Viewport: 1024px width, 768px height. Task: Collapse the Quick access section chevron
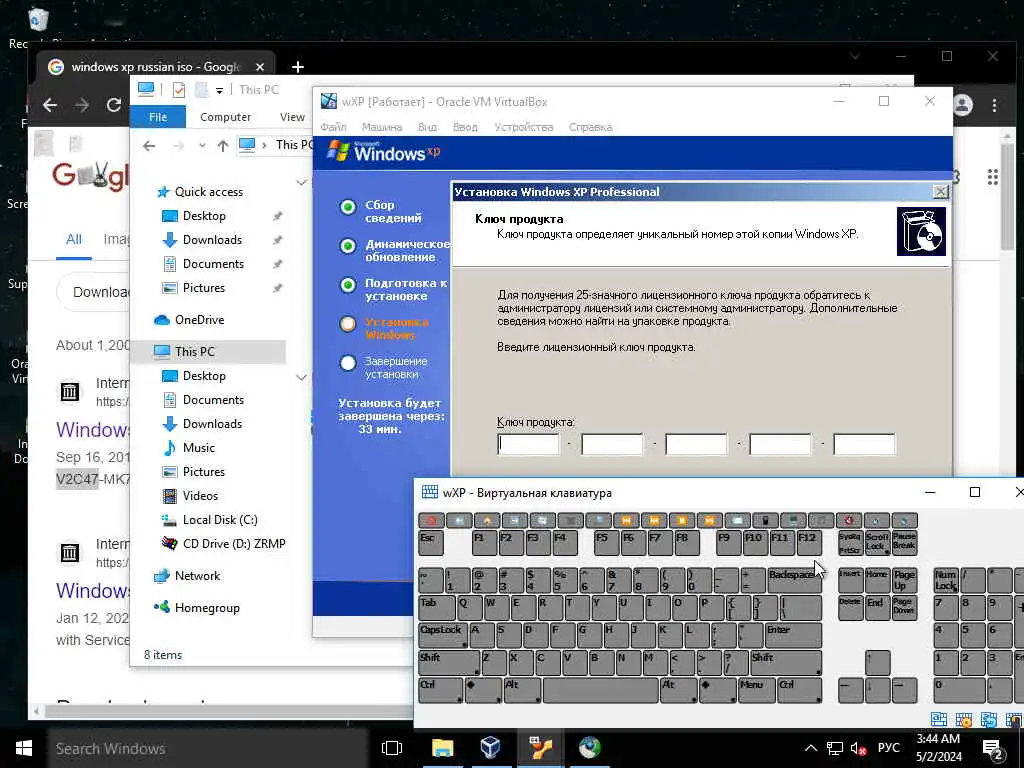[301, 183]
